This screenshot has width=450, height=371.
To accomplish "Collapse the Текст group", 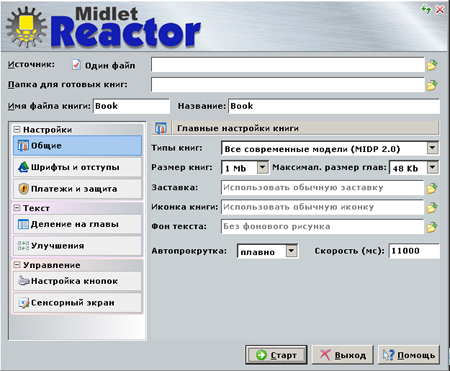I will 17,208.
